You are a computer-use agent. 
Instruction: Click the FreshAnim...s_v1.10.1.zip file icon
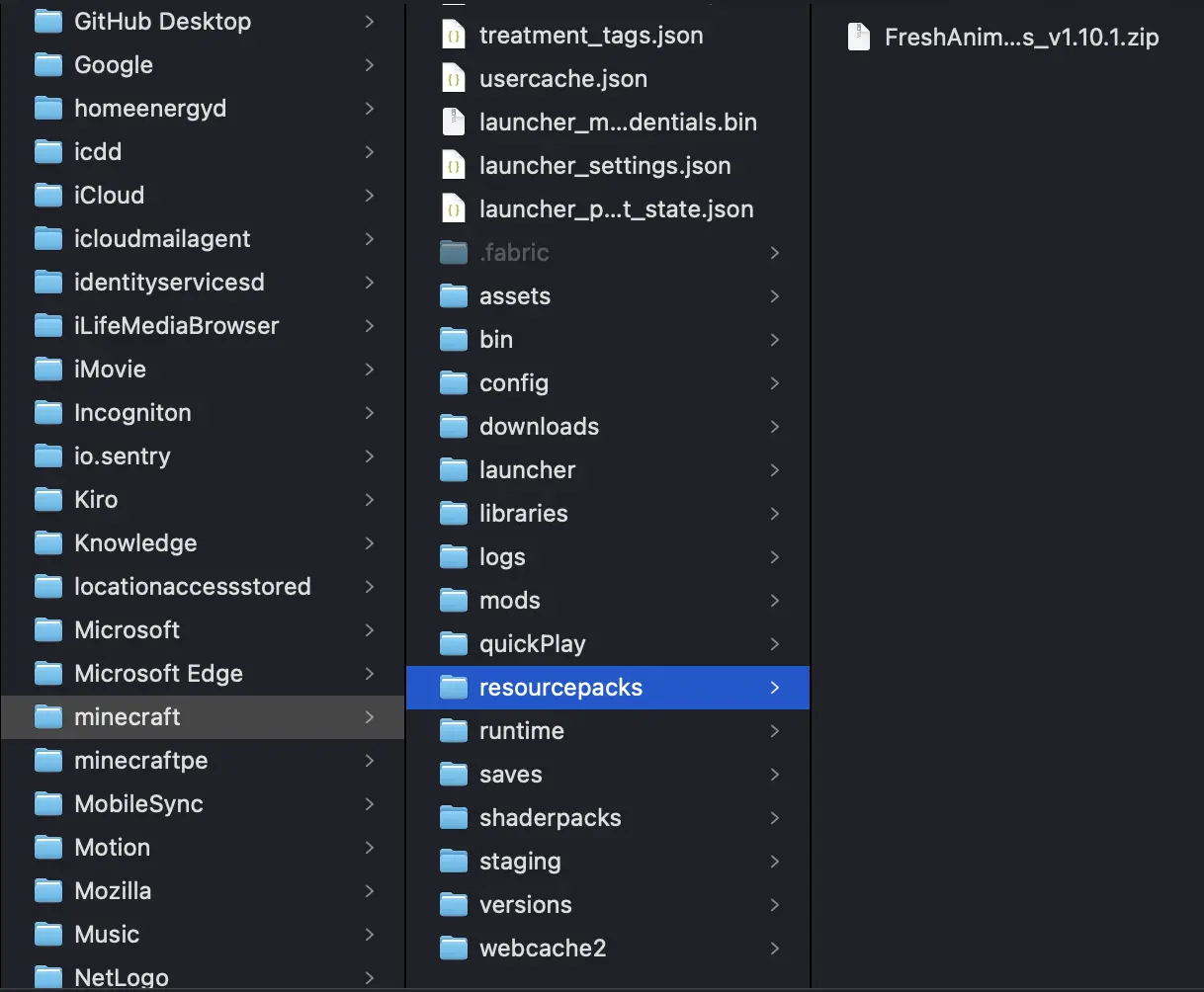(x=858, y=38)
